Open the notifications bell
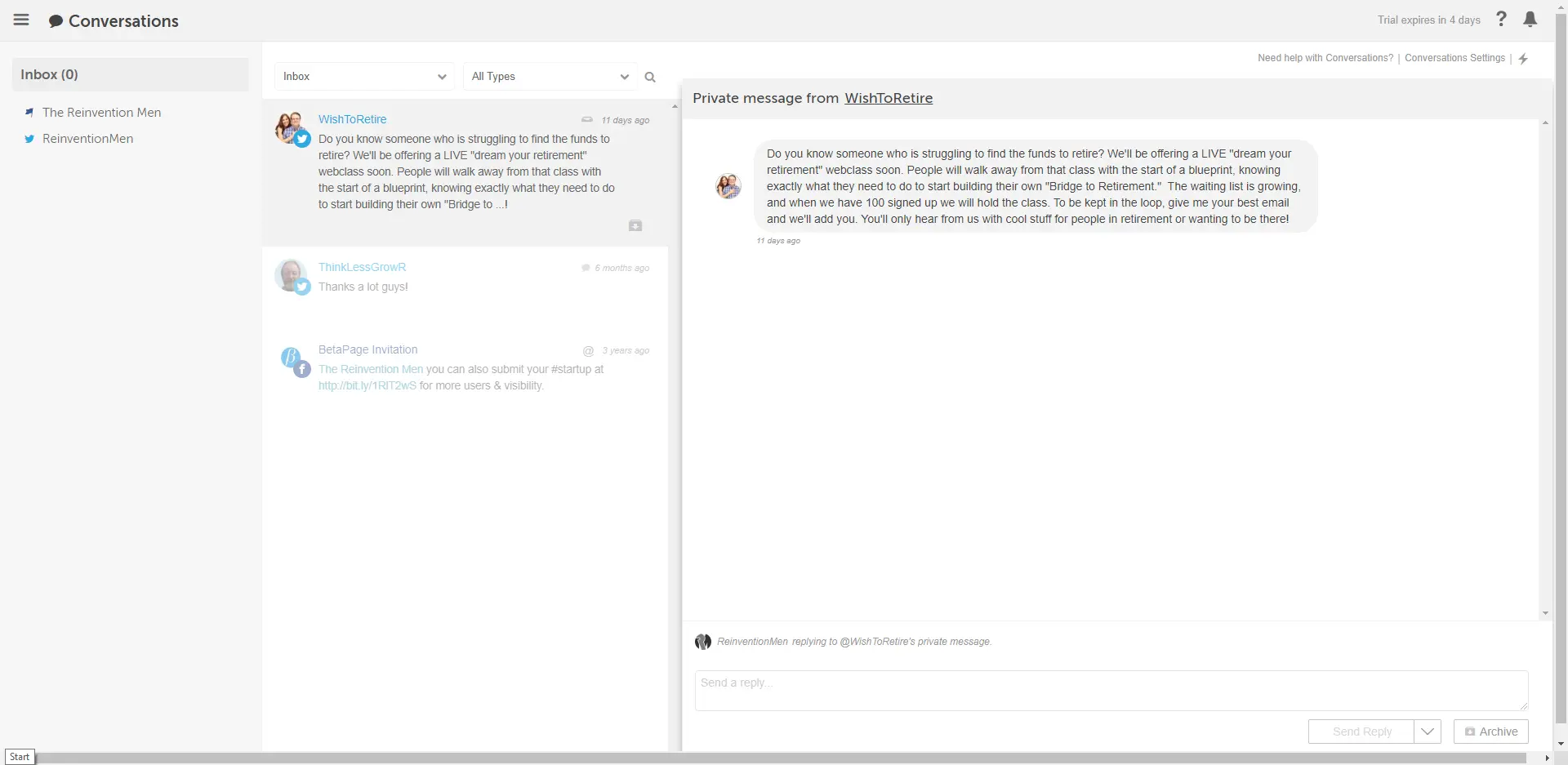Screen dimensions: 1568x765 (x=1530, y=20)
